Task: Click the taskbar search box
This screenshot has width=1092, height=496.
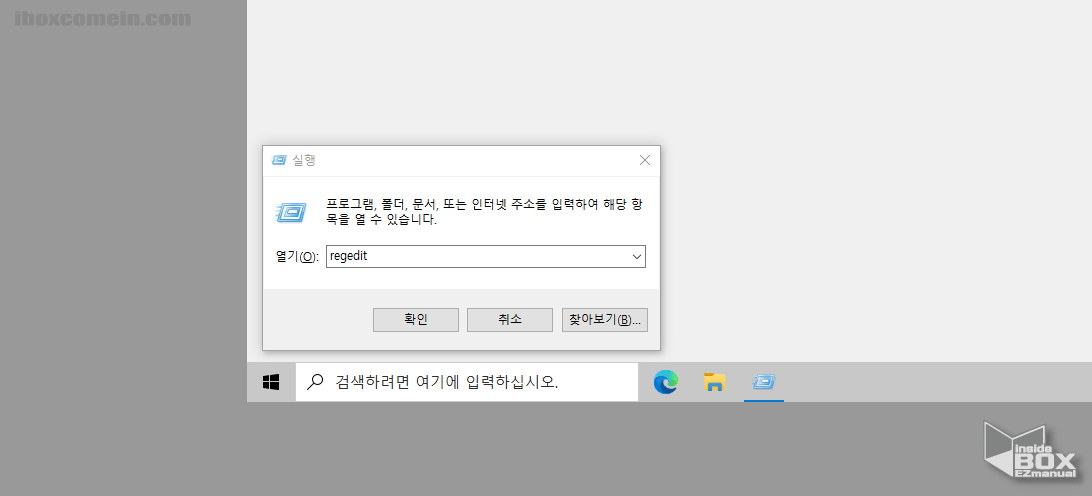Action: pos(467,382)
